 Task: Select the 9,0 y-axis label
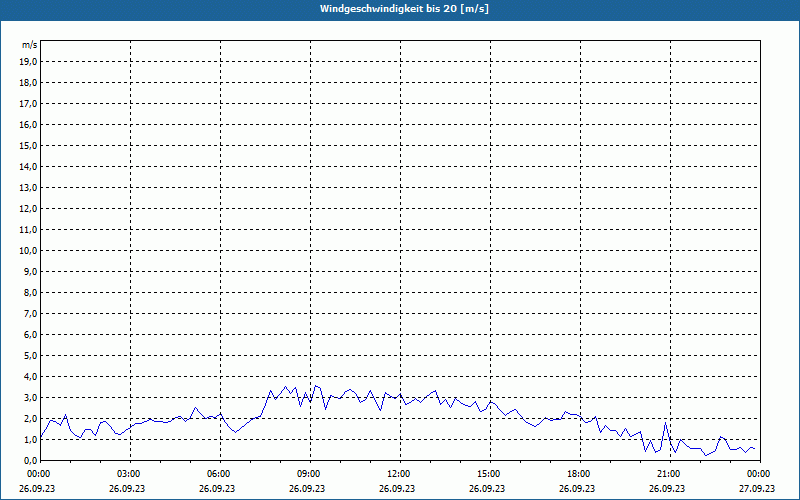[30, 271]
